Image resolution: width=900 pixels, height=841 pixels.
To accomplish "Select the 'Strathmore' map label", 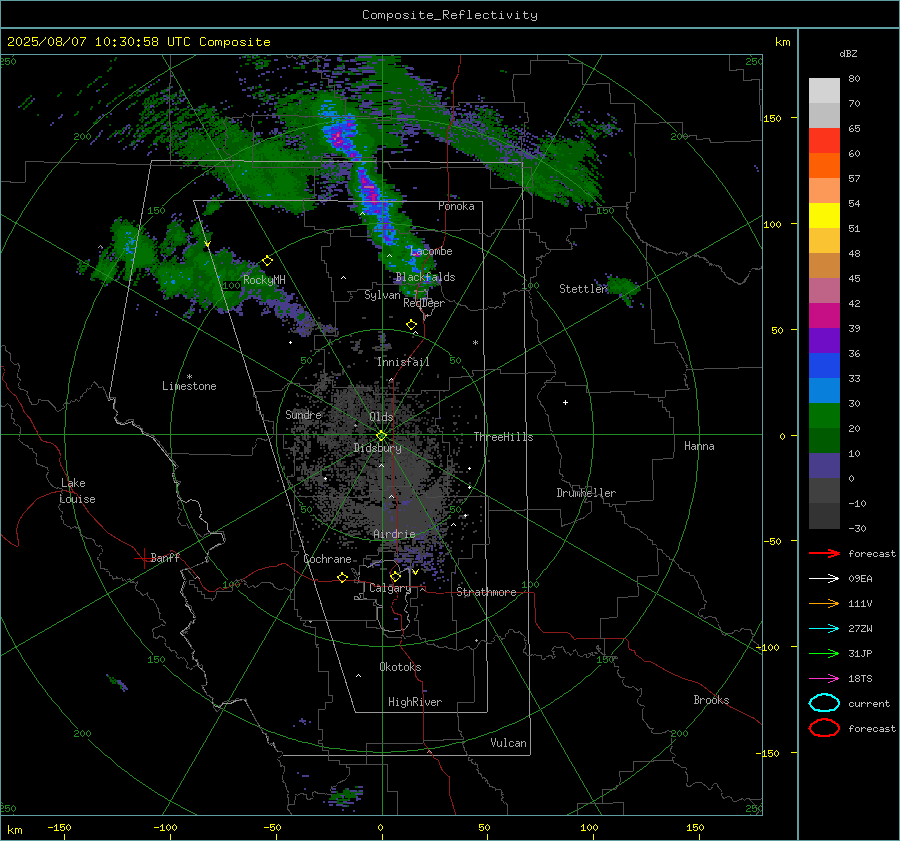I will [x=486, y=592].
